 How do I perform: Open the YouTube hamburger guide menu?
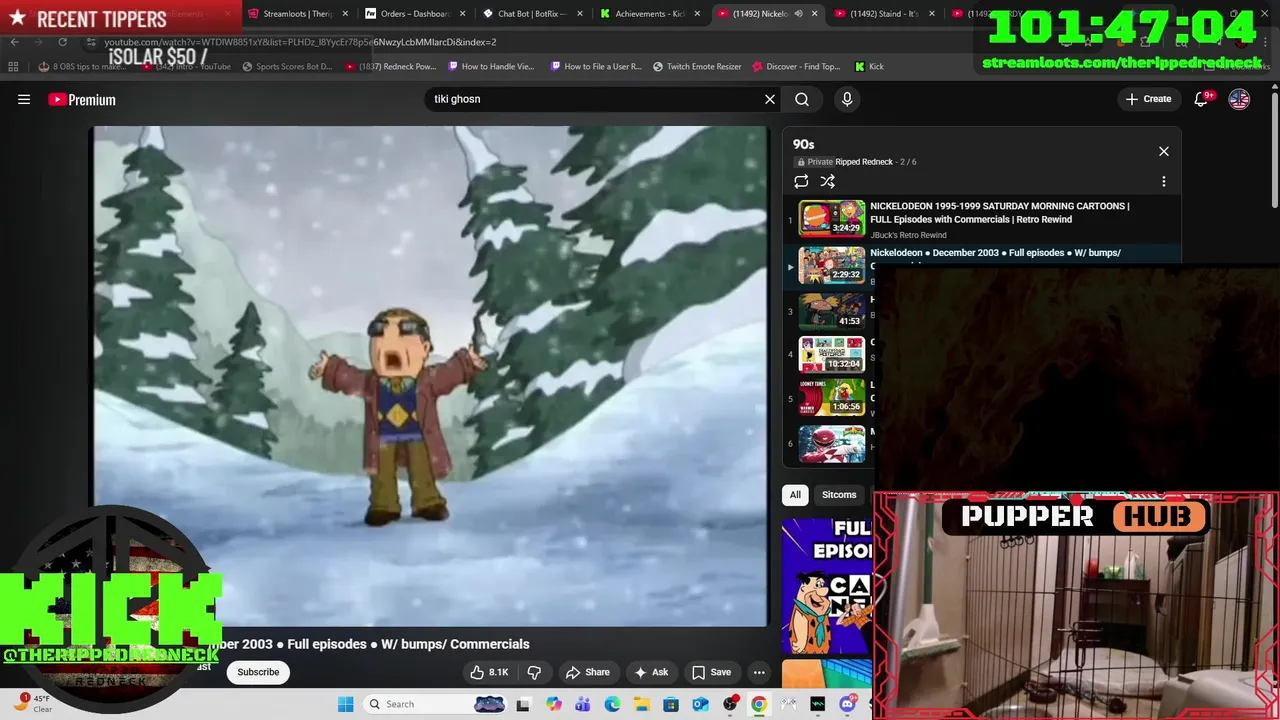click(24, 99)
